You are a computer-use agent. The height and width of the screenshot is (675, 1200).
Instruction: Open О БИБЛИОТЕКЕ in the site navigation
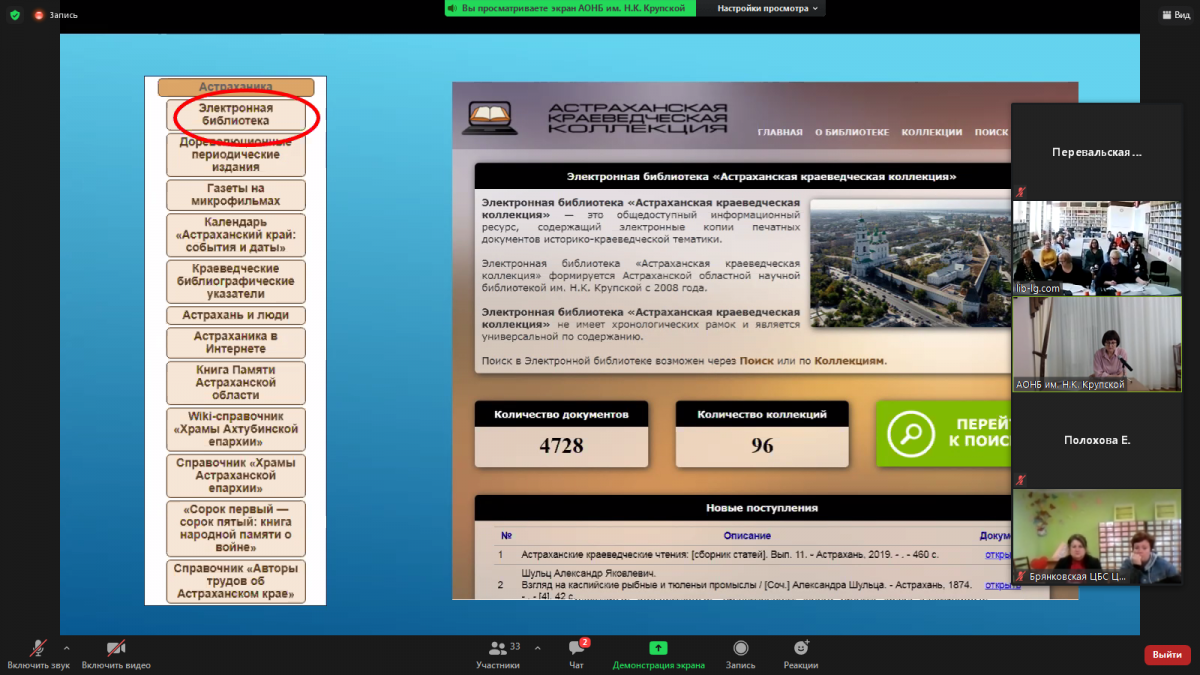852,132
